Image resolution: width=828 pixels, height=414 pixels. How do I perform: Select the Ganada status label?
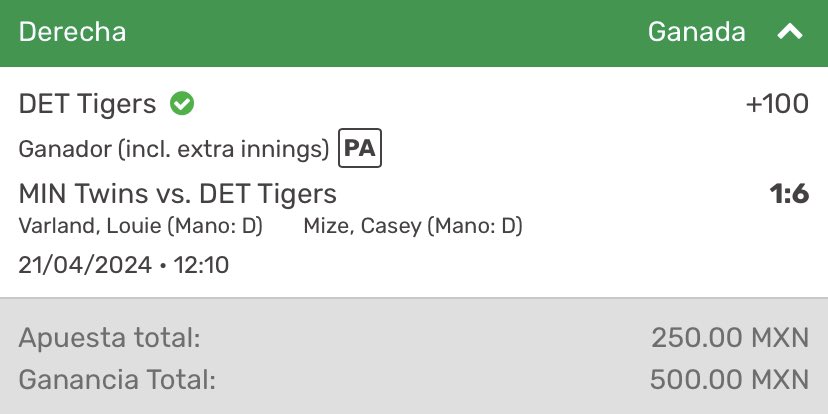point(696,32)
